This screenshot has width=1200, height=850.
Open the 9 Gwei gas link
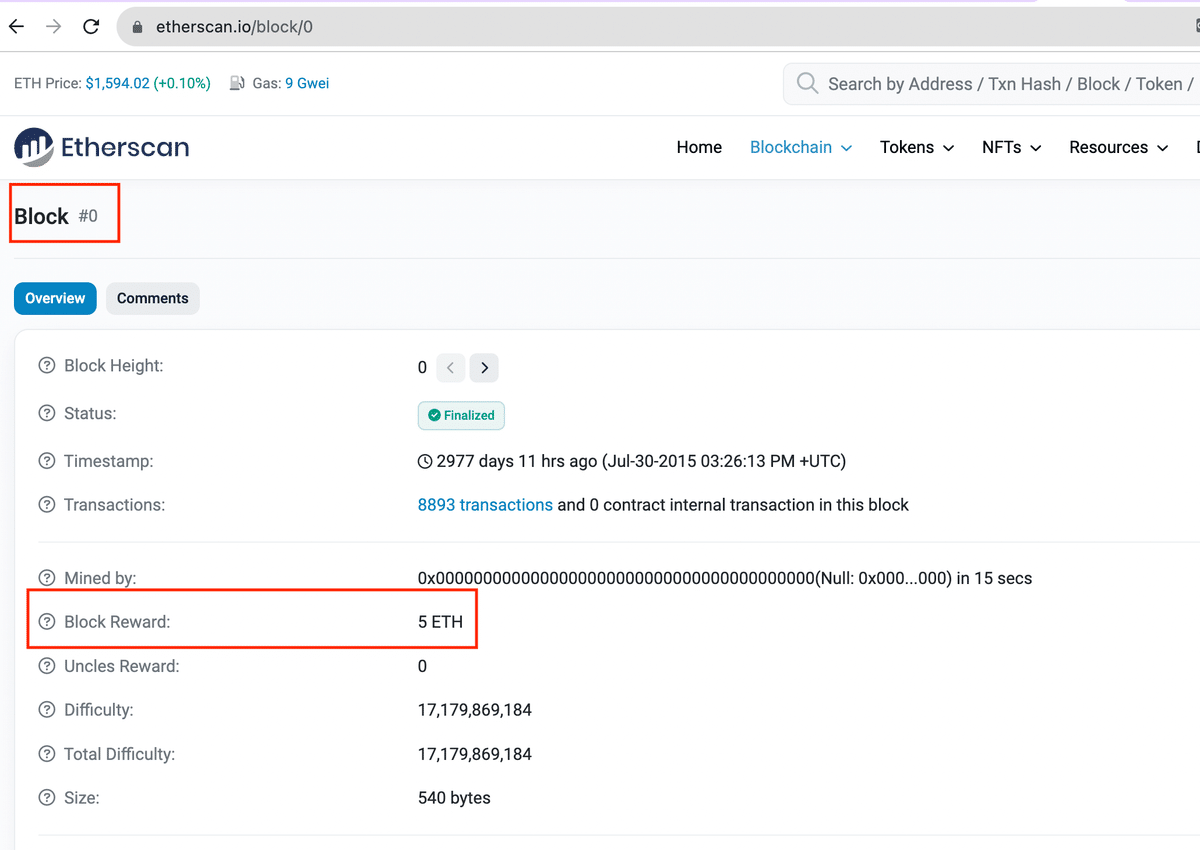tap(307, 84)
